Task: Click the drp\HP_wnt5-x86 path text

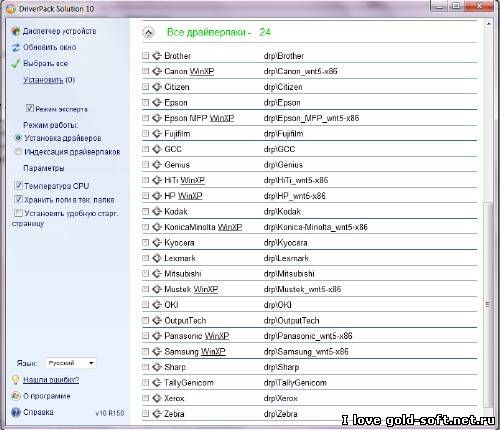Action: [x=294, y=196]
